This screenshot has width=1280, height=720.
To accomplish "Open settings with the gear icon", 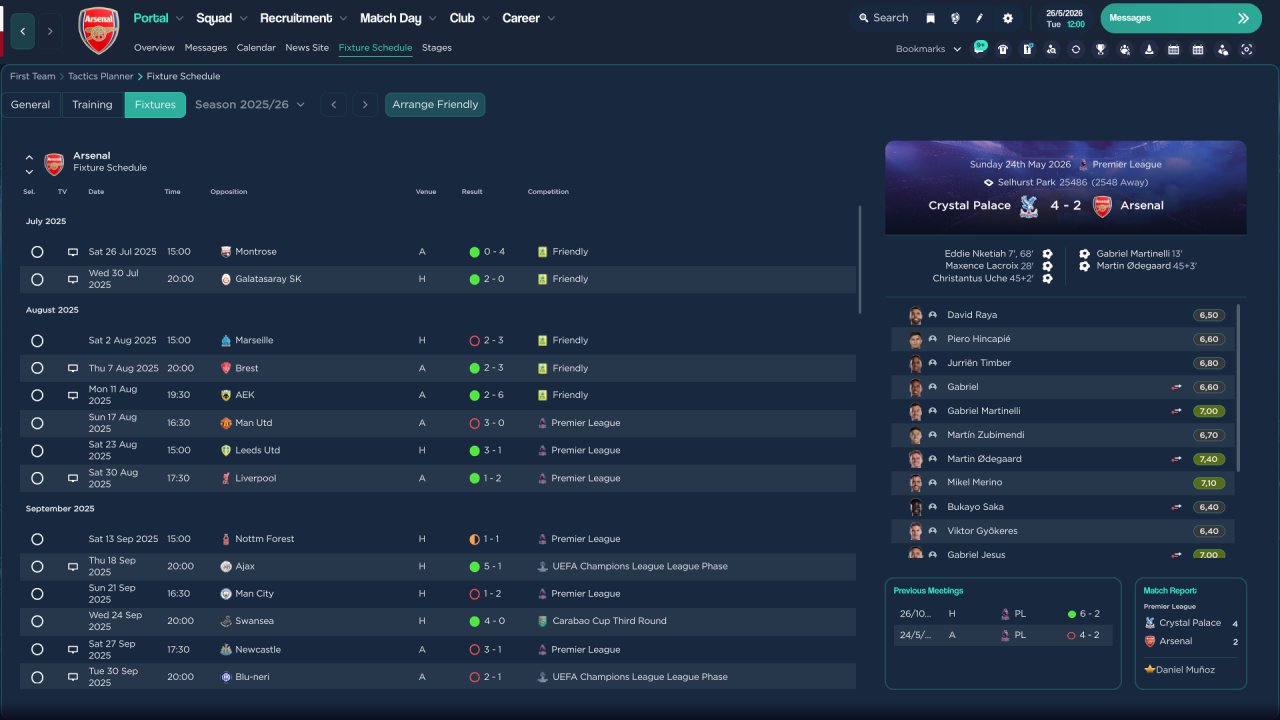I will pos(1007,18).
